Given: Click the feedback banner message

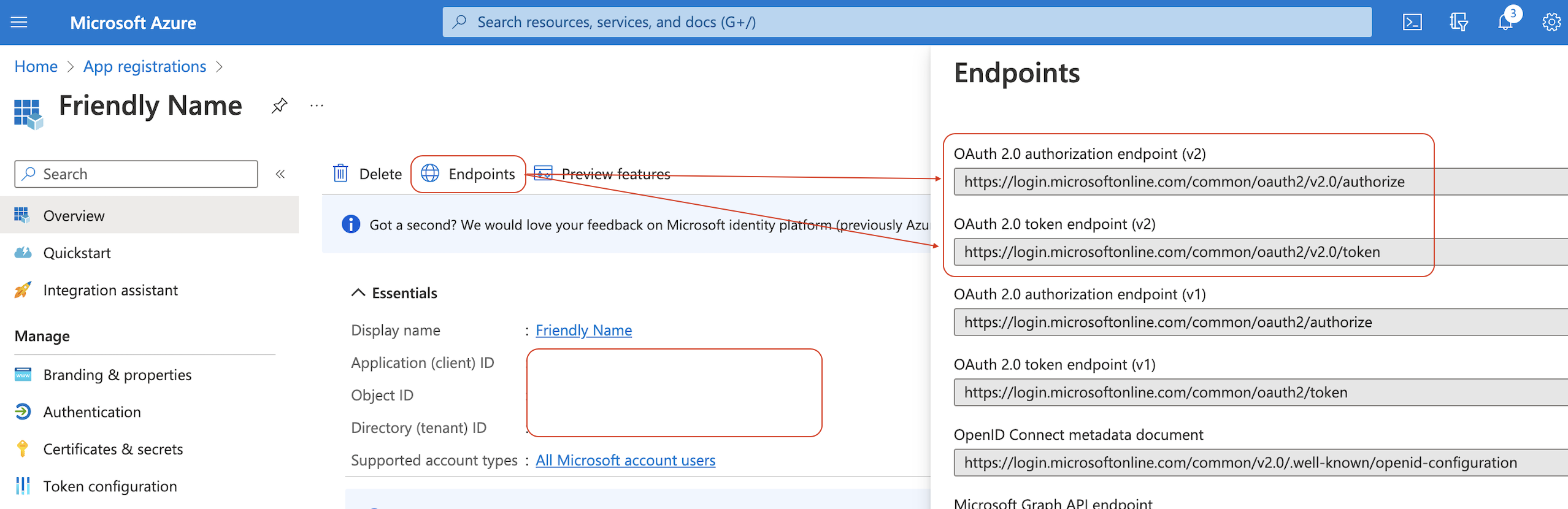Looking at the screenshot, I should (x=649, y=225).
